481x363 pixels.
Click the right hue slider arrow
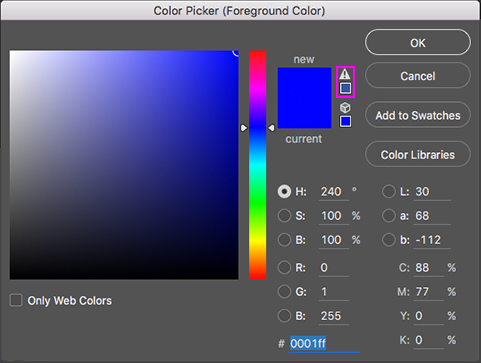click(x=271, y=128)
